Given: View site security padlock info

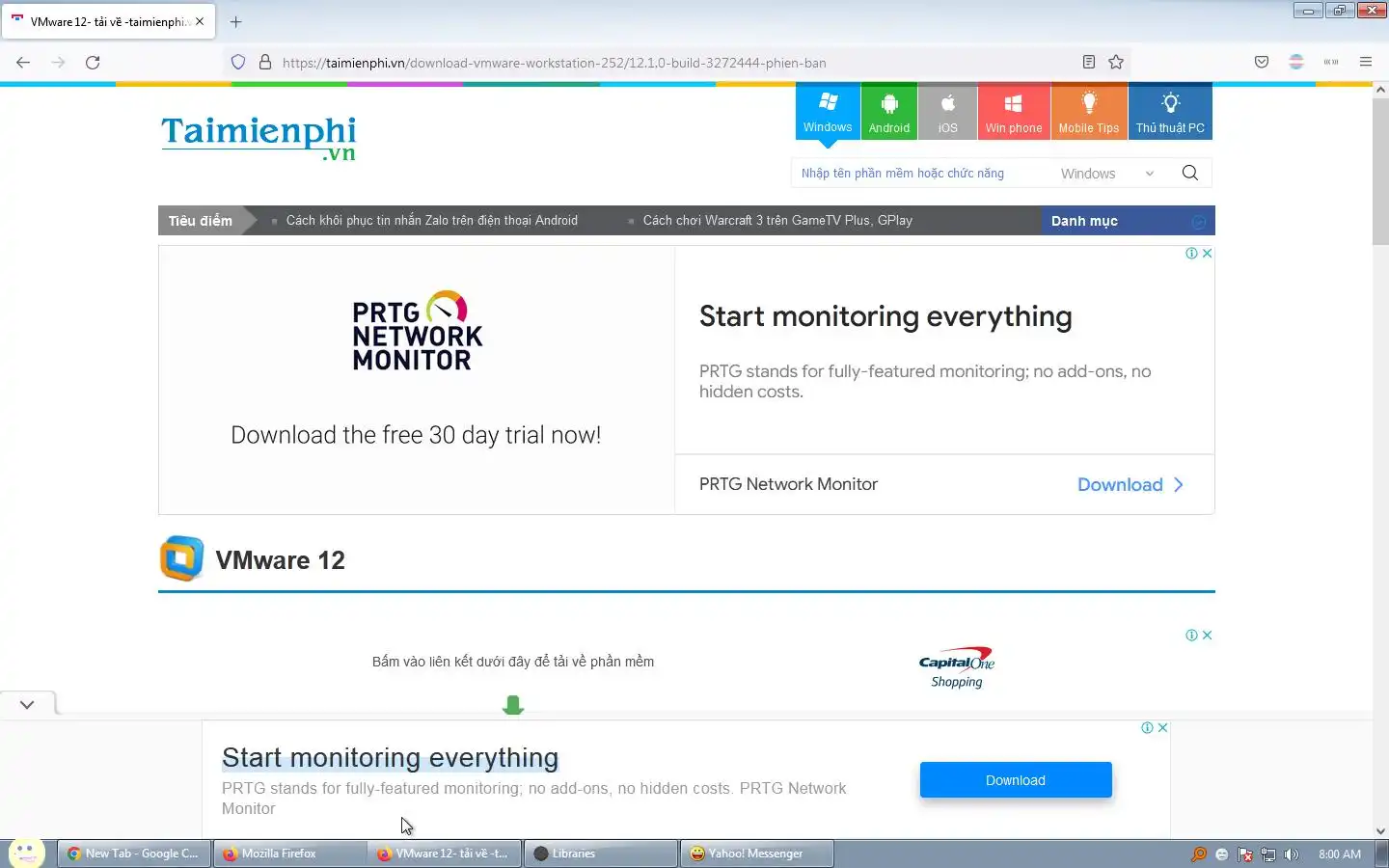Looking at the screenshot, I should tap(265, 63).
